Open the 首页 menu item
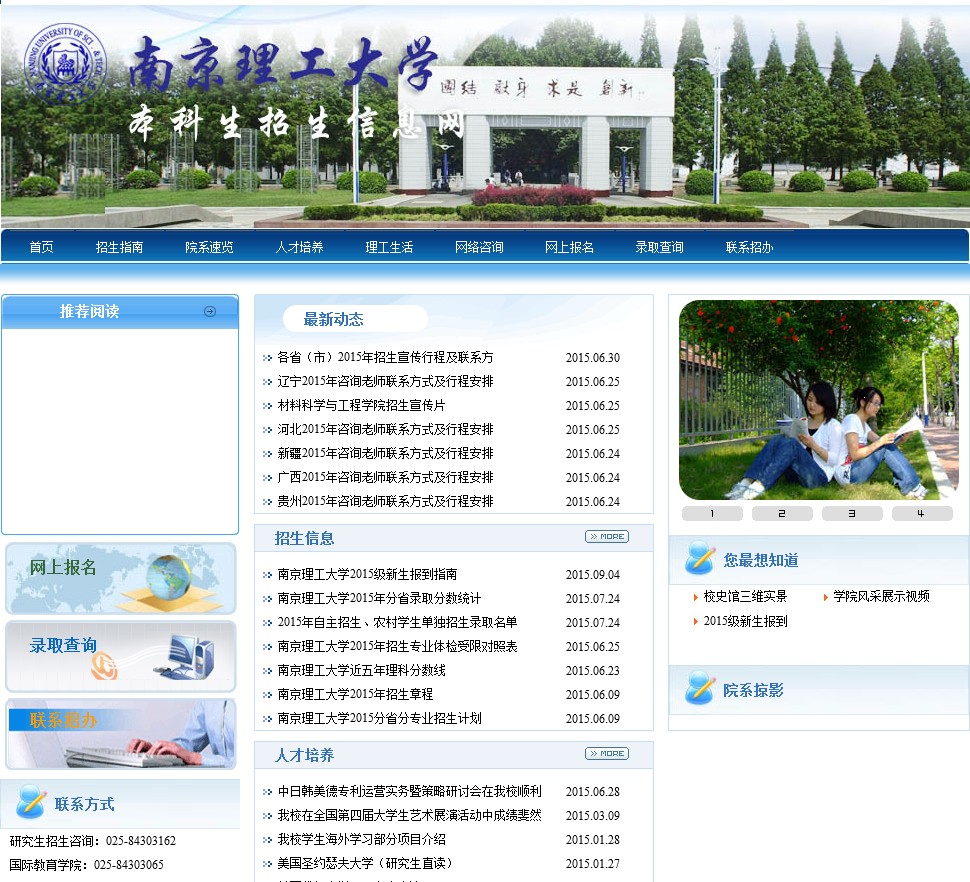Viewport: 970px width, 882px height. coord(41,247)
